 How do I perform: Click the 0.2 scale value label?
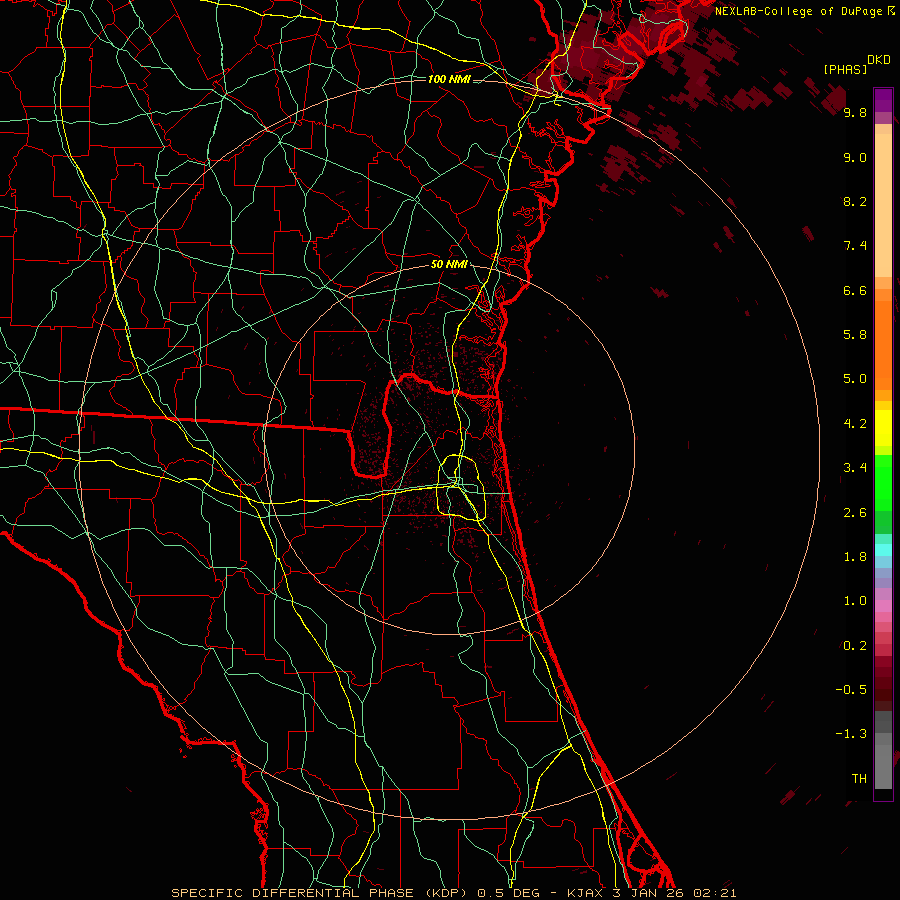tap(855, 646)
